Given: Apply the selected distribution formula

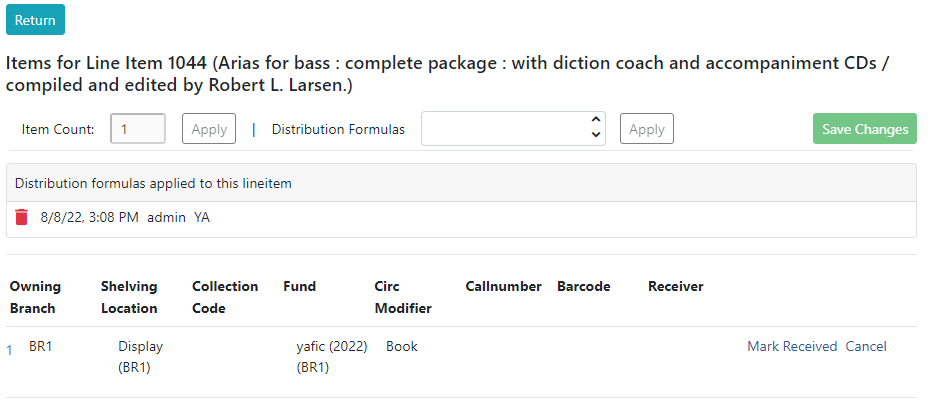Looking at the screenshot, I should pos(647,129).
